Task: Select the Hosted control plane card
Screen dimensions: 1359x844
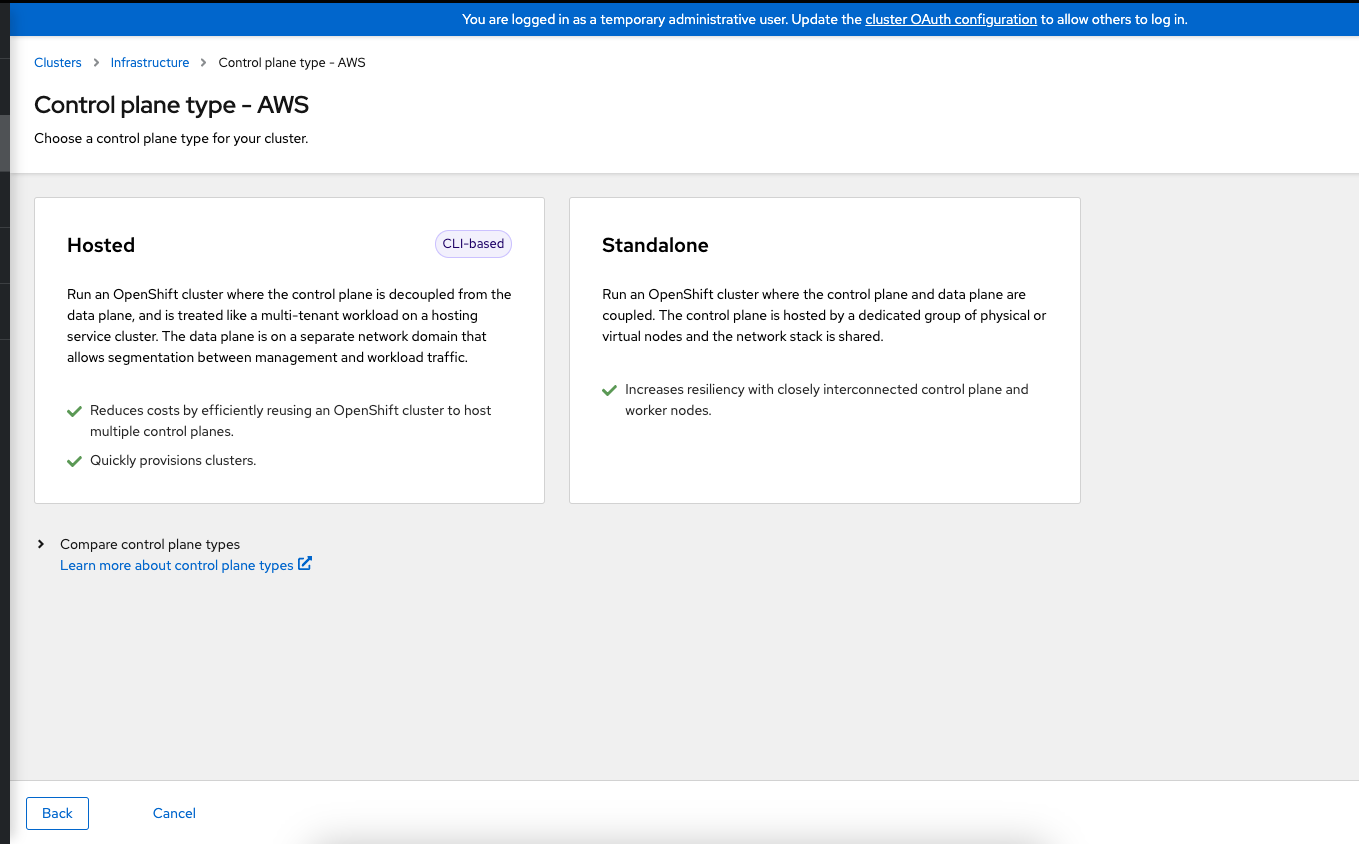Action: point(289,350)
